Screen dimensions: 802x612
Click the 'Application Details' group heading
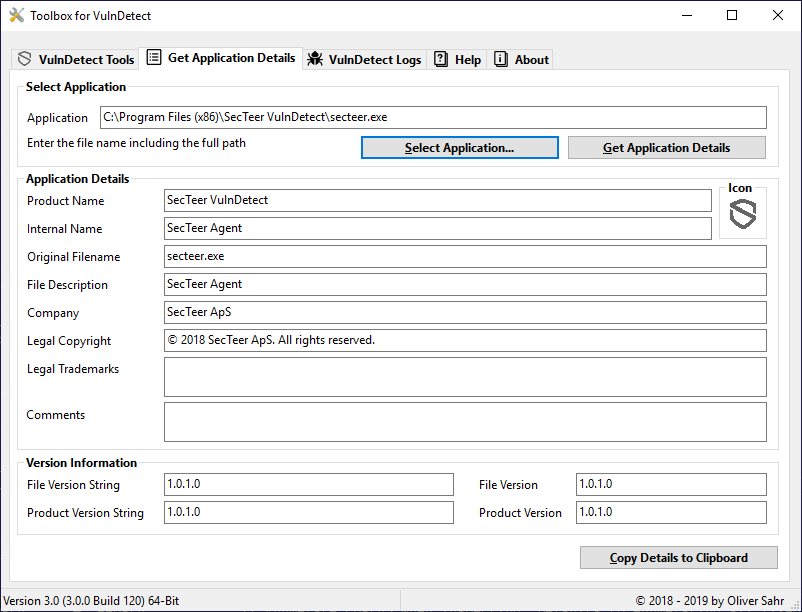coord(78,179)
